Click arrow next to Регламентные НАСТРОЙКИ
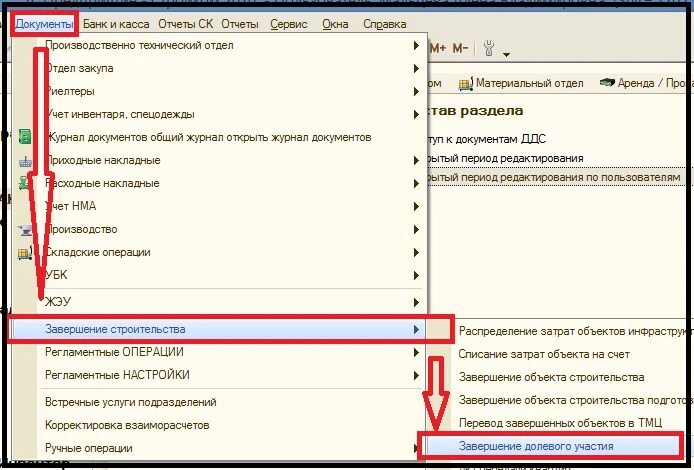 (x=416, y=375)
